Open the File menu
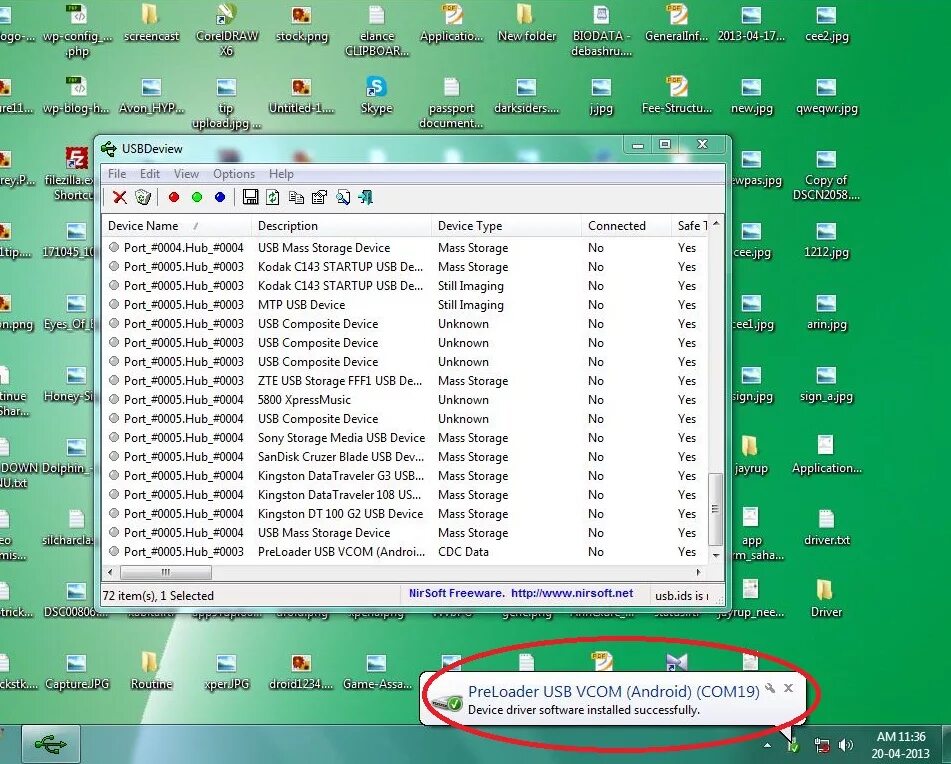The image size is (951, 764). coord(117,174)
